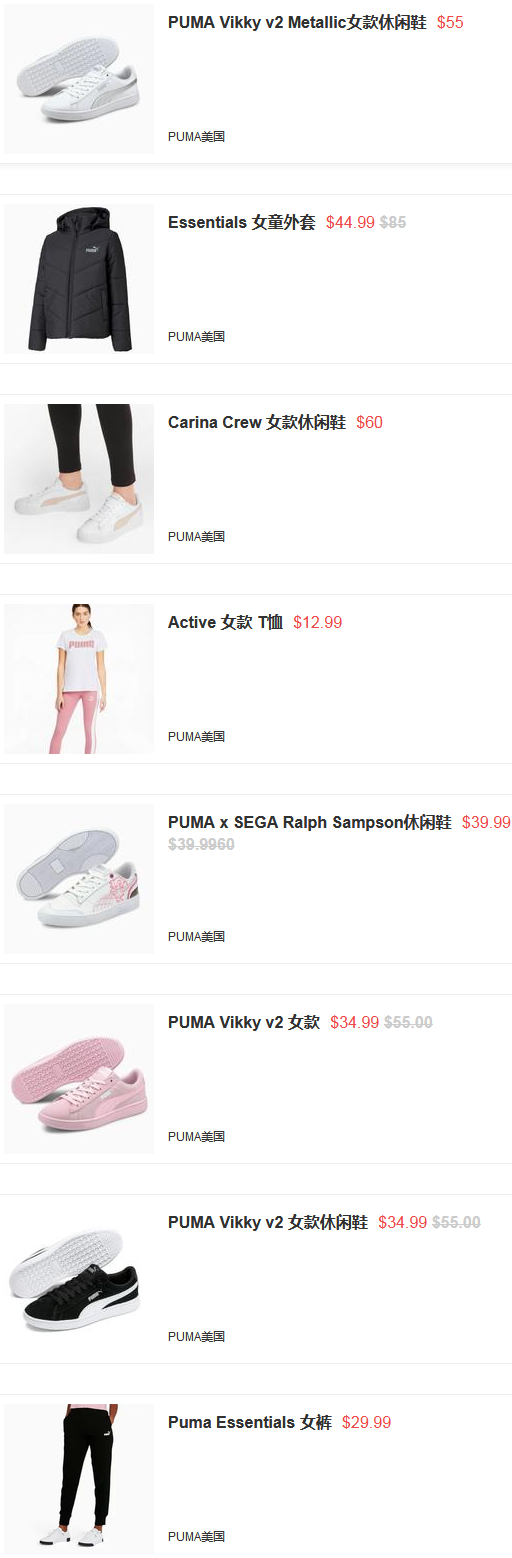Open the Puma Essentials black pants image
The width and height of the screenshot is (512, 1558).
(x=79, y=1479)
